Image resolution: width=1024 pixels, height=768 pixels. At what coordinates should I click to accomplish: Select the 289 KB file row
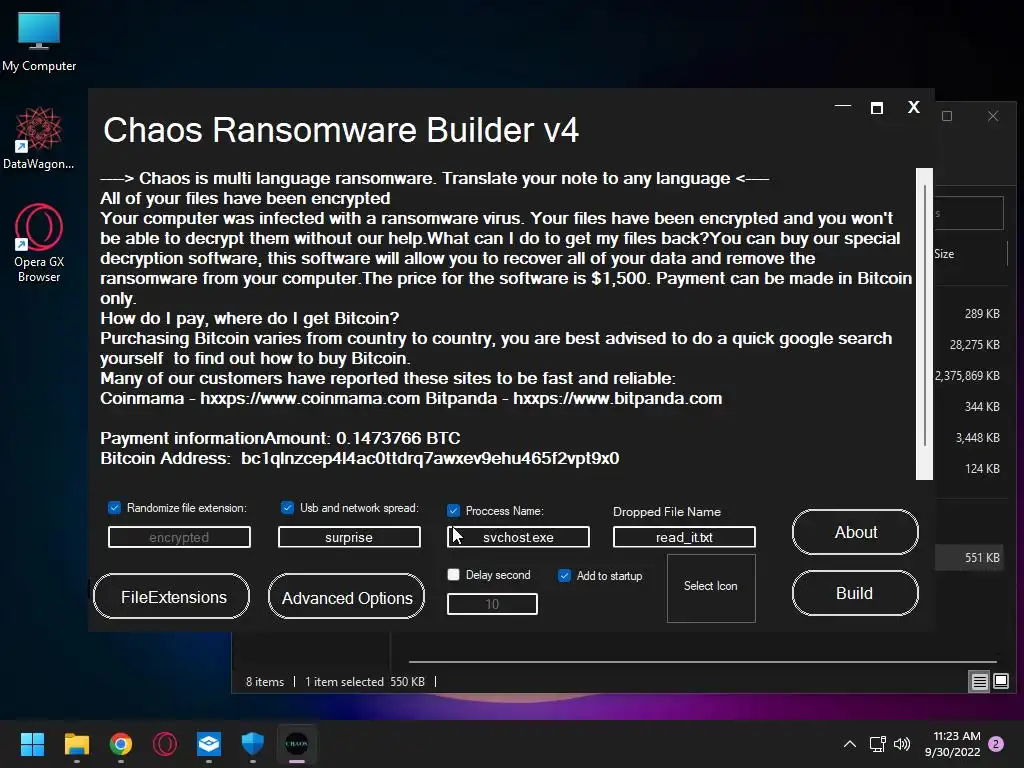tap(970, 314)
